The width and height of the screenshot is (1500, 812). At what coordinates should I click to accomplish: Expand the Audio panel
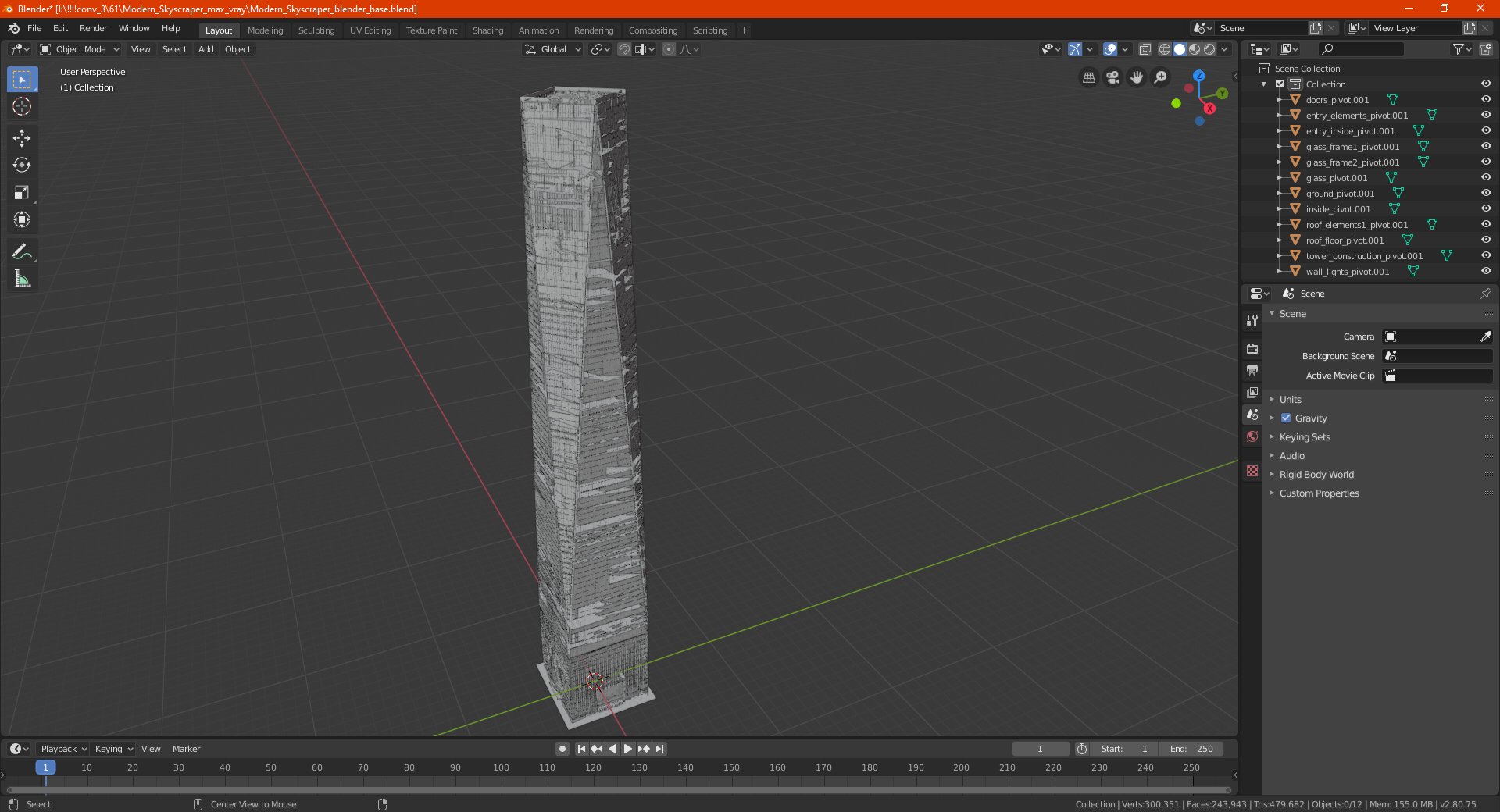pos(1291,456)
